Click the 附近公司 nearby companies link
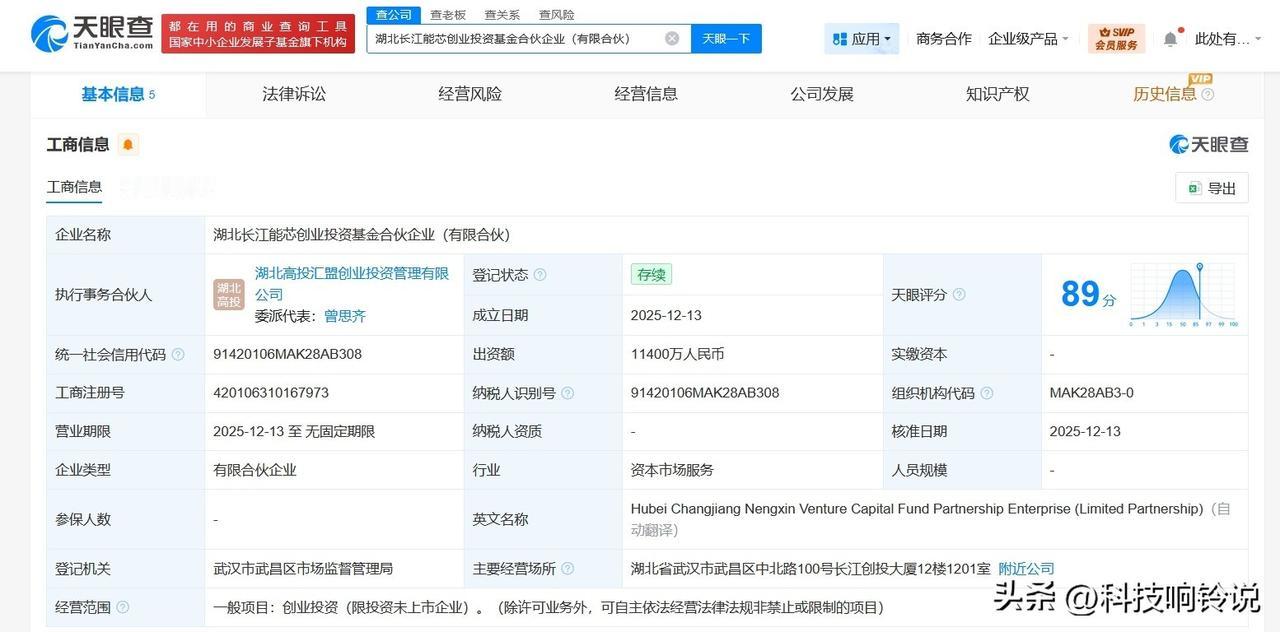 1027,569
